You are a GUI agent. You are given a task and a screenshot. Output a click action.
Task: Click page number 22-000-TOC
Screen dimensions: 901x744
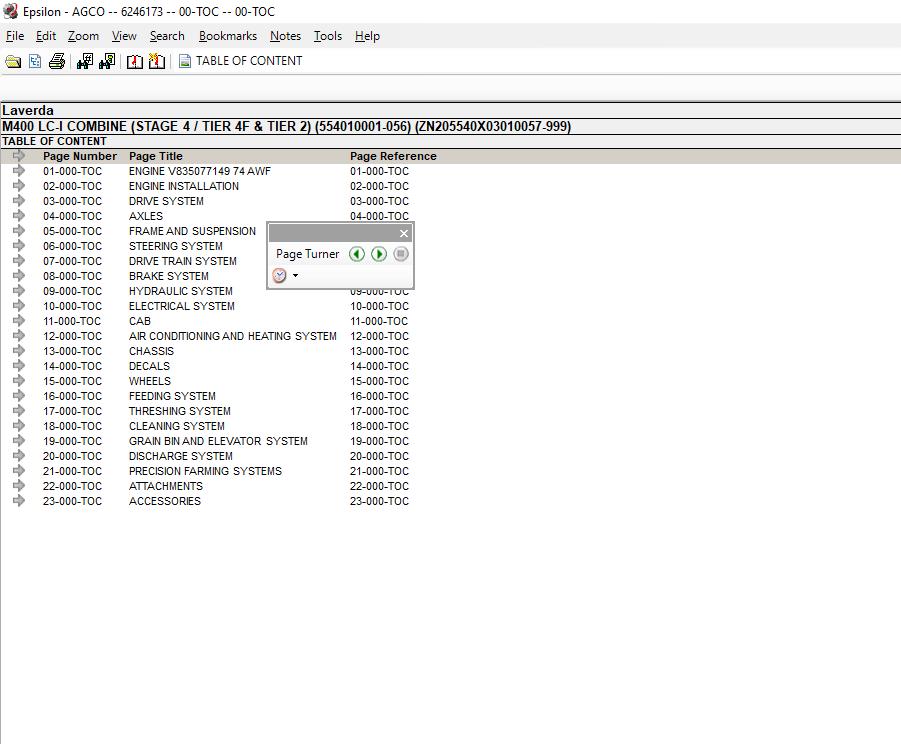pyautogui.click(x=72, y=486)
